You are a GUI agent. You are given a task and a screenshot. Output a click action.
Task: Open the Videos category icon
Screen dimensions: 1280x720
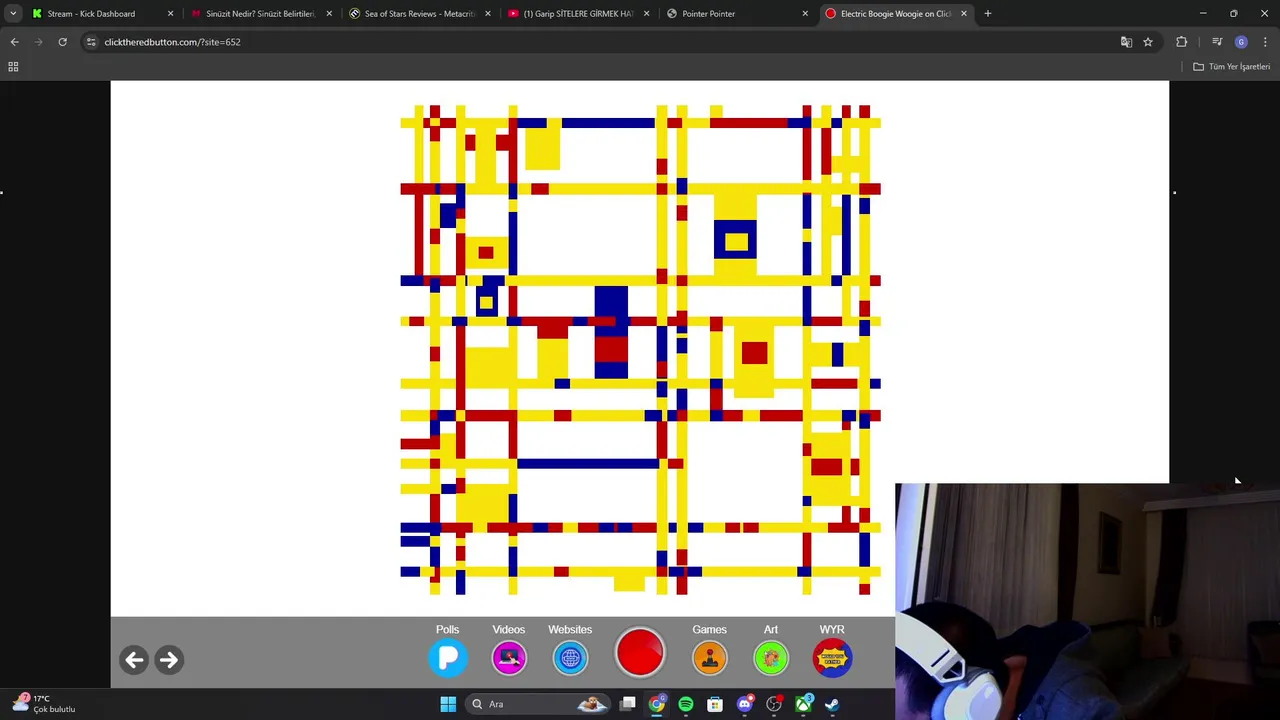tap(509, 657)
